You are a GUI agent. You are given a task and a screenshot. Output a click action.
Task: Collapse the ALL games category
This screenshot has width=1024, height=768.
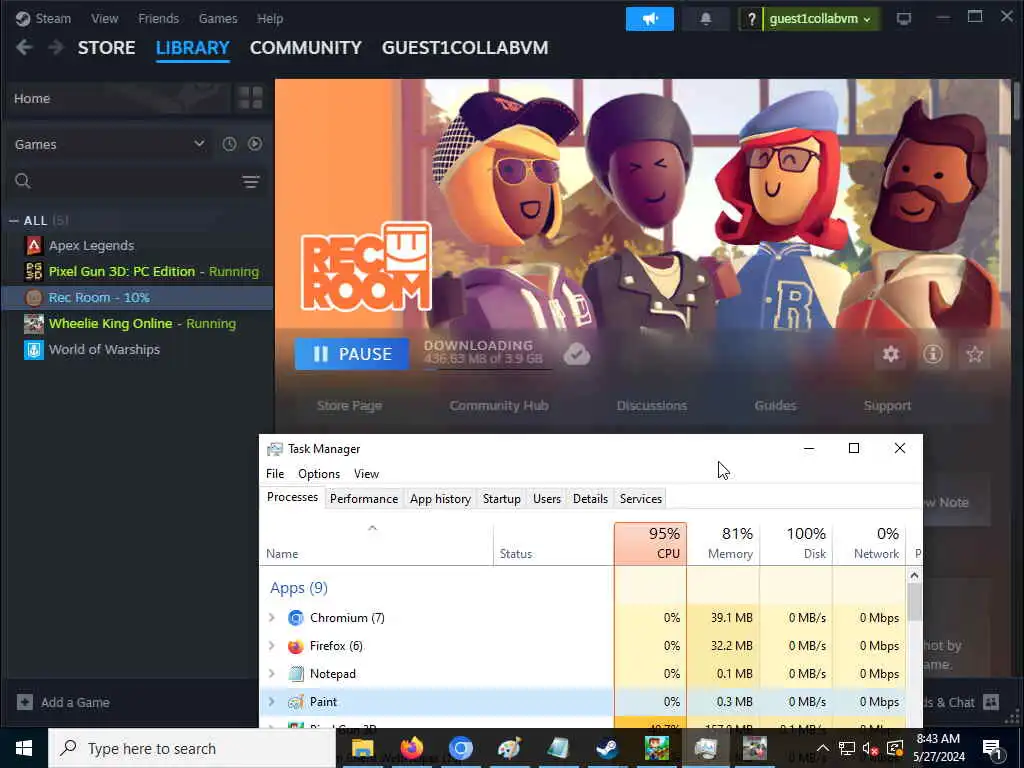click(13, 221)
